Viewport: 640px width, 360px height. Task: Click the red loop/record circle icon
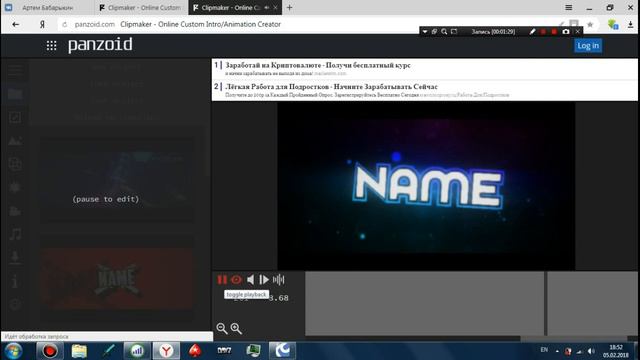[236, 280]
